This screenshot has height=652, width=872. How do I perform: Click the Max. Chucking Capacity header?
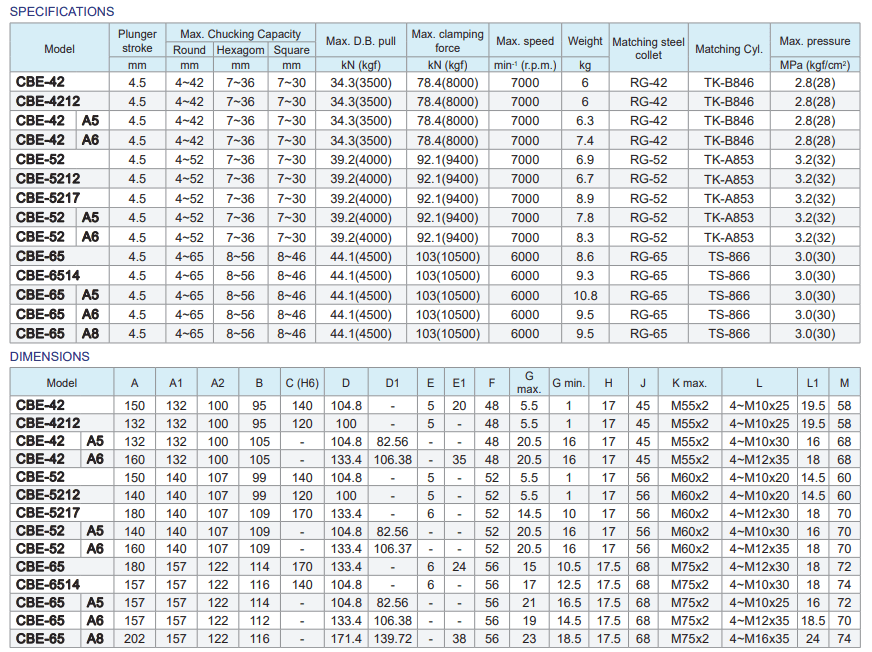click(240, 34)
